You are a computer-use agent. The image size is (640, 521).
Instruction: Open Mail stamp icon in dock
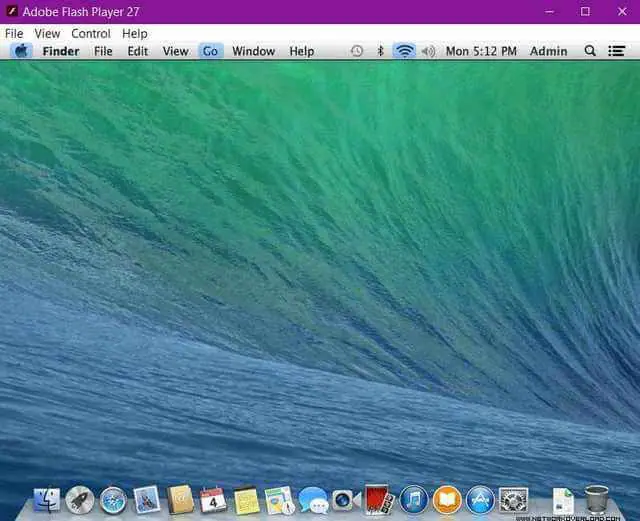pyautogui.click(x=147, y=499)
